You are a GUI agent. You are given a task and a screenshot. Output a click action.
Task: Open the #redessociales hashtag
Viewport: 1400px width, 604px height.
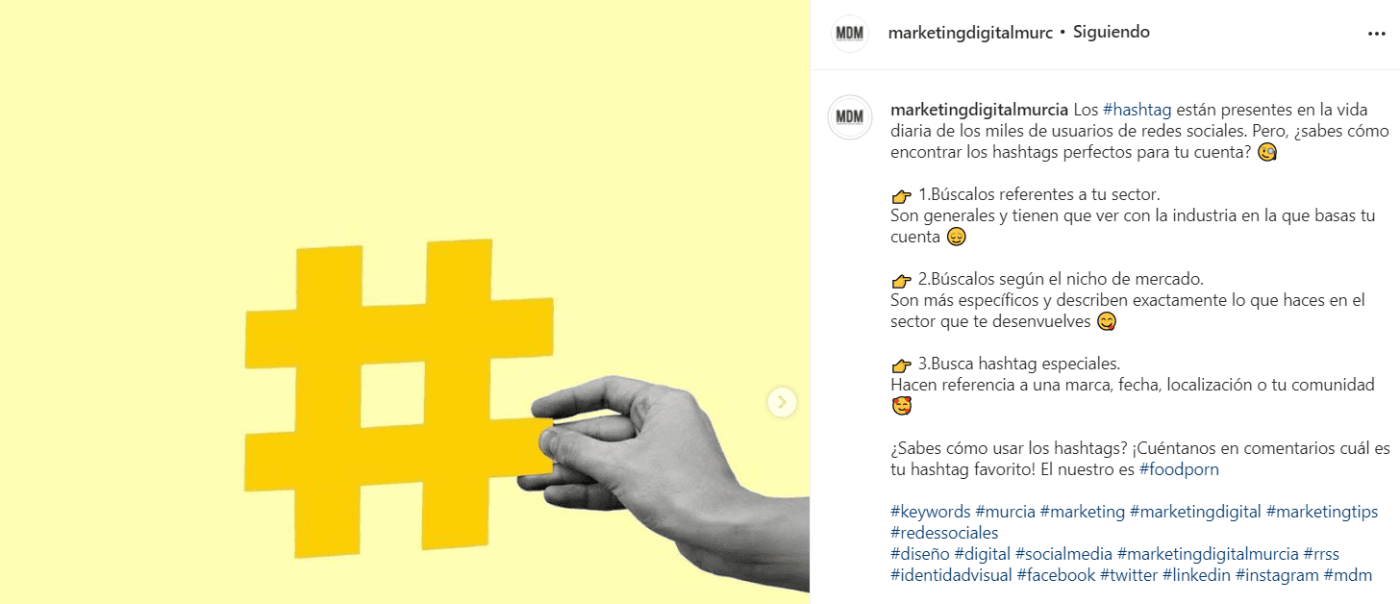(x=944, y=533)
